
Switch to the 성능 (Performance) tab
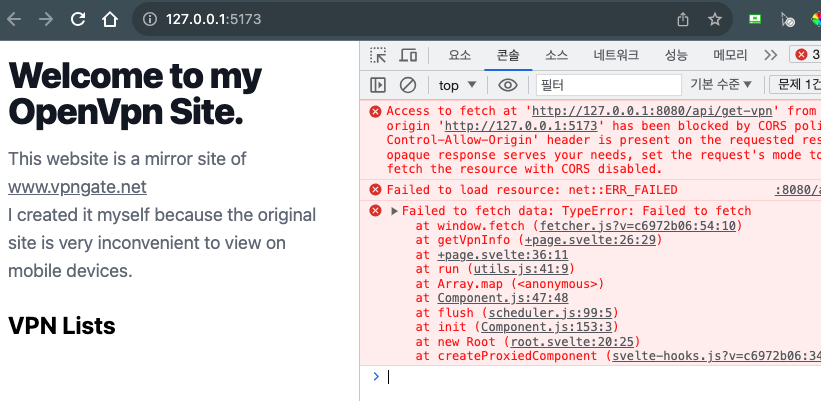[x=676, y=55]
